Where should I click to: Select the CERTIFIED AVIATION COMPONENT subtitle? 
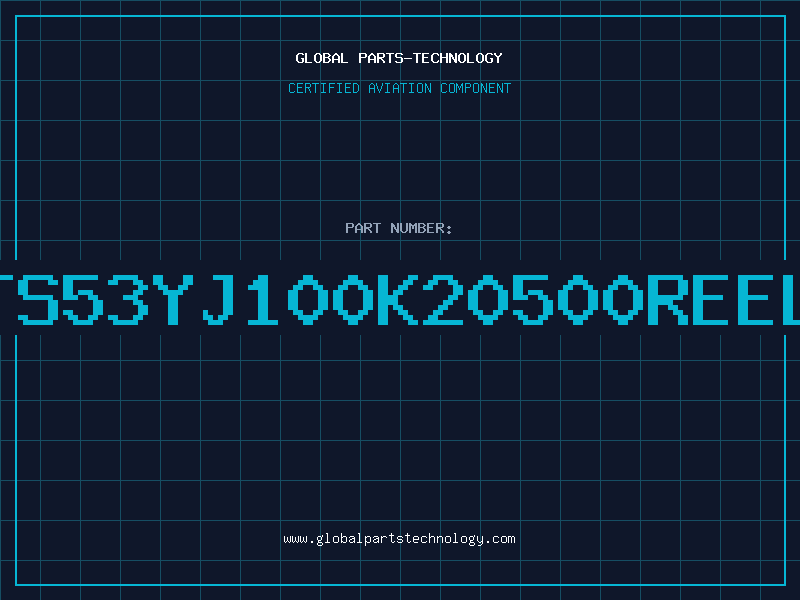pyautogui.click(x=399, y=88)
